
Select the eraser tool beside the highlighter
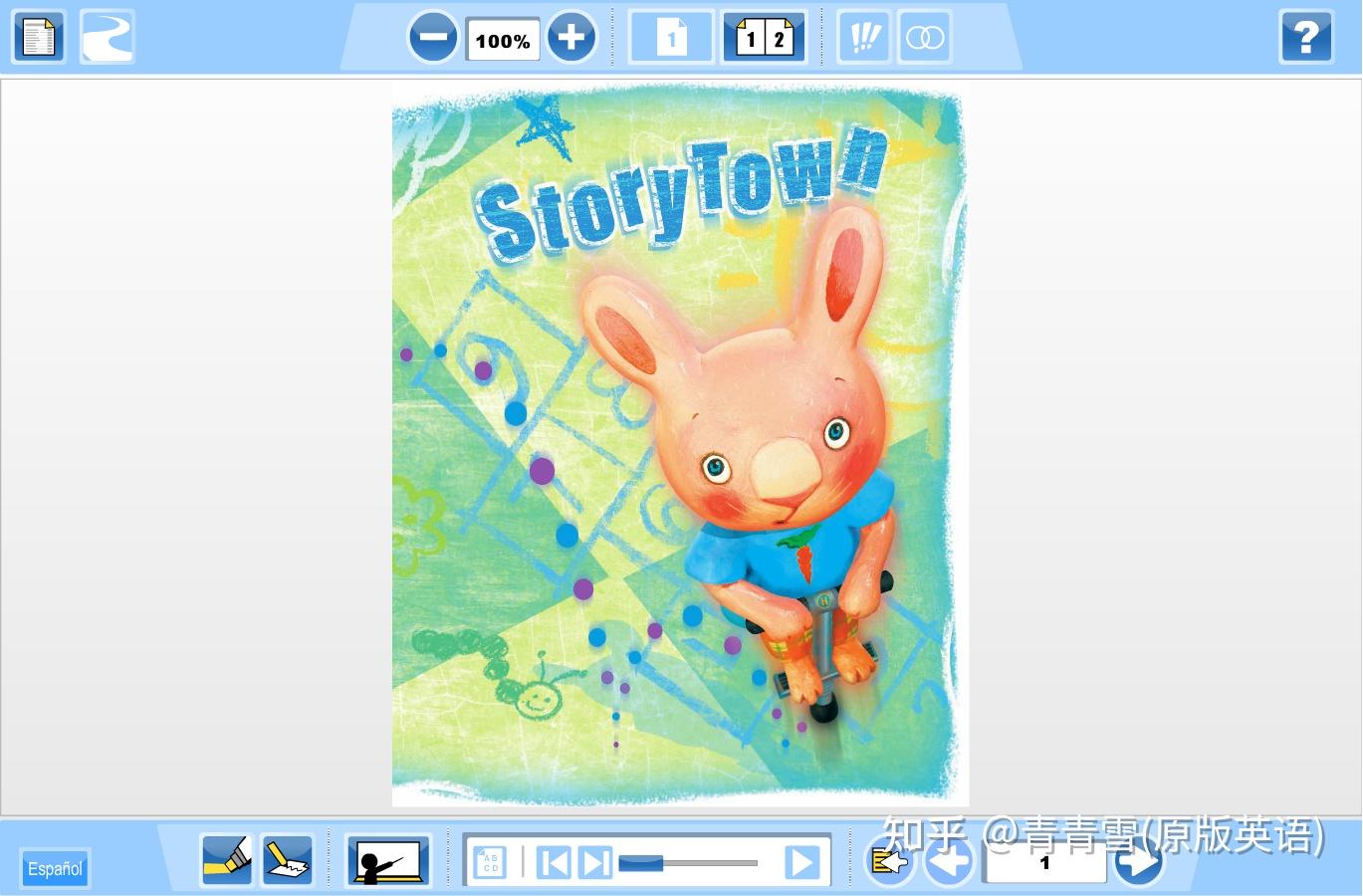[x=287, y=858]
